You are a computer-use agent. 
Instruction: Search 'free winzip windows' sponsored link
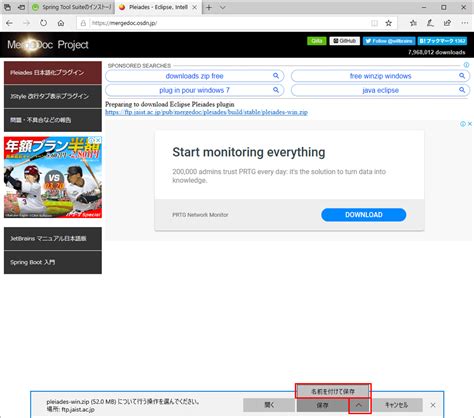point(380,76)
